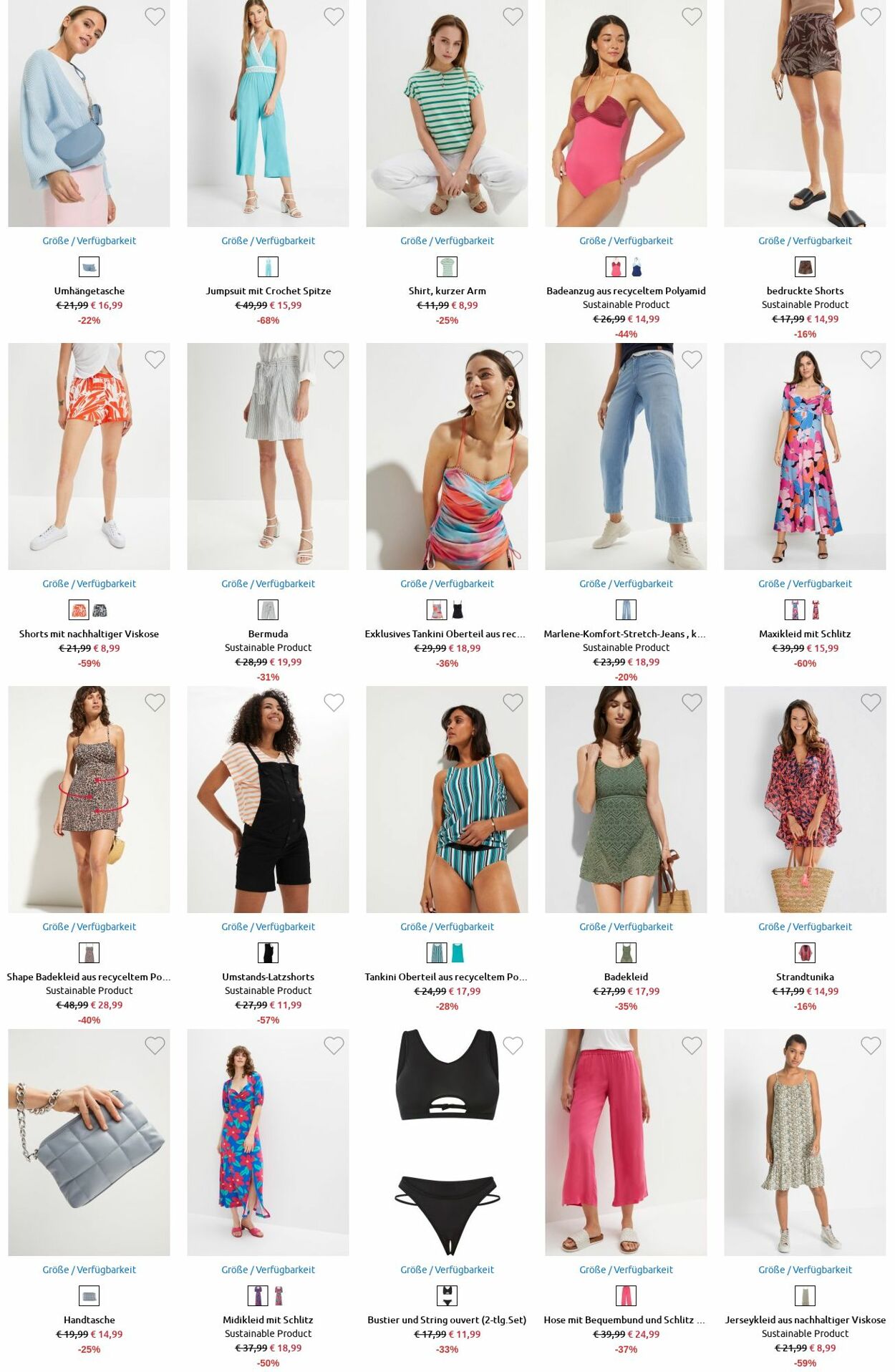Heart the Umstands-Latzshorts product
895x1372 pixels.
click(334, 702)
